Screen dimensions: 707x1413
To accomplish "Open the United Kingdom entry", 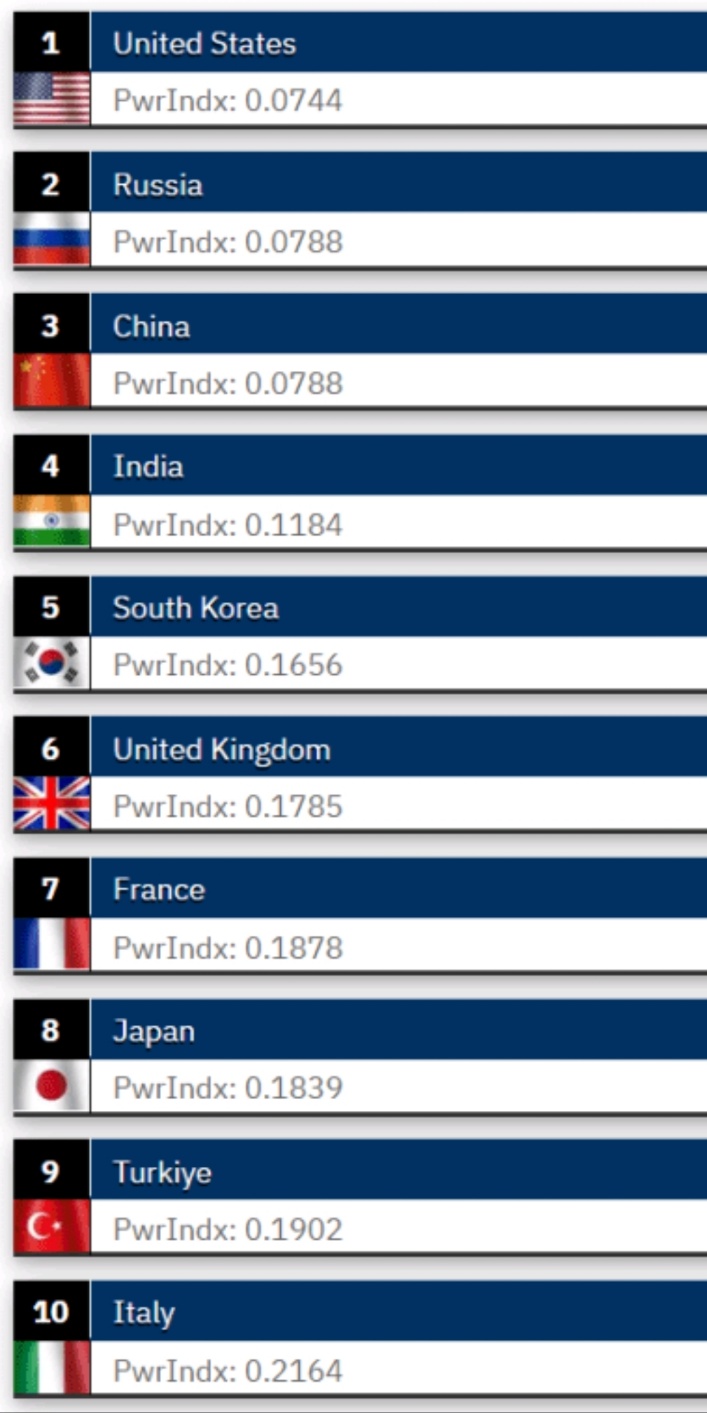I will pos(221,749).
